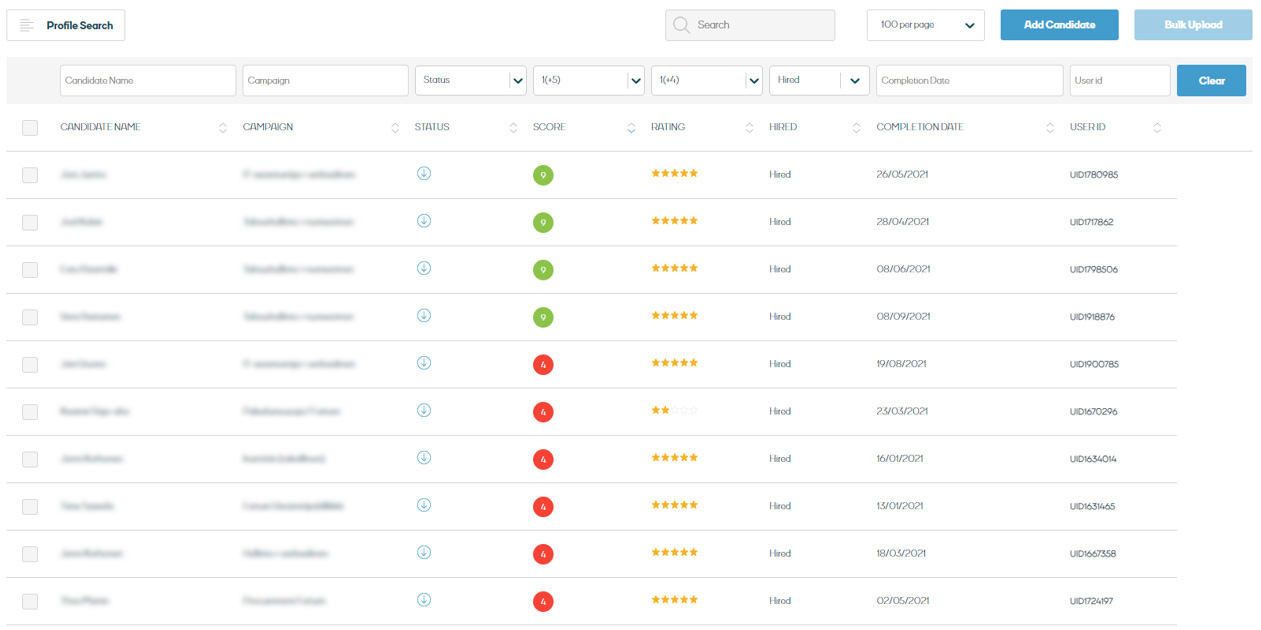This screenshot has width=1261, height=630.
Task: Click the five-star rating for UID1900785
Action: tap(674, 363)
